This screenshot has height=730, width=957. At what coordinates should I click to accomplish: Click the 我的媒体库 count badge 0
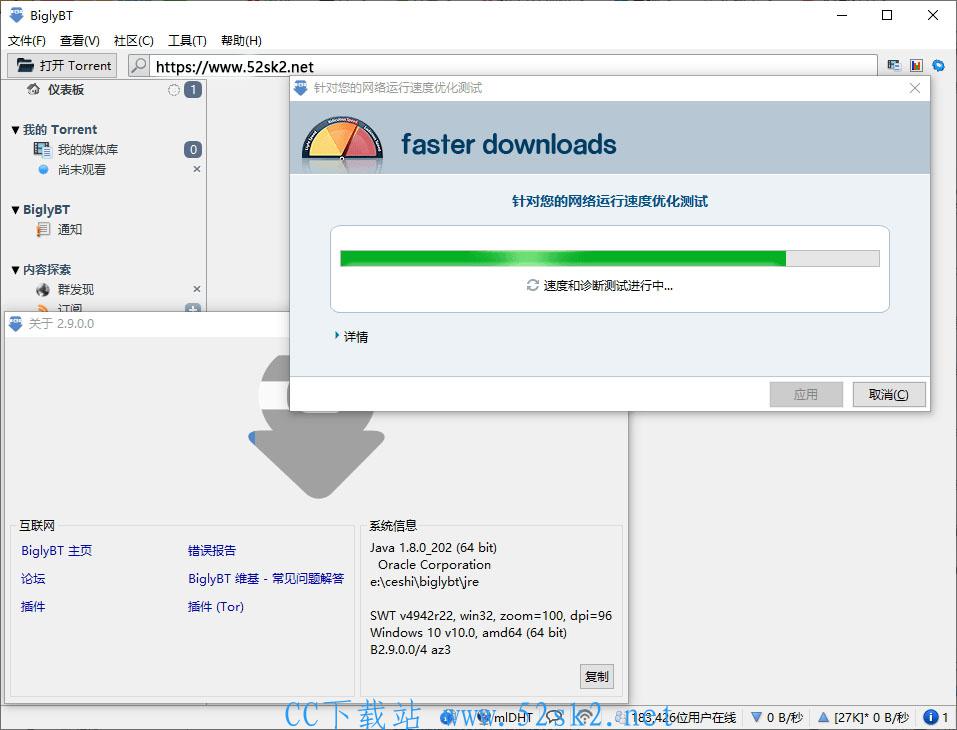[193, 150]
